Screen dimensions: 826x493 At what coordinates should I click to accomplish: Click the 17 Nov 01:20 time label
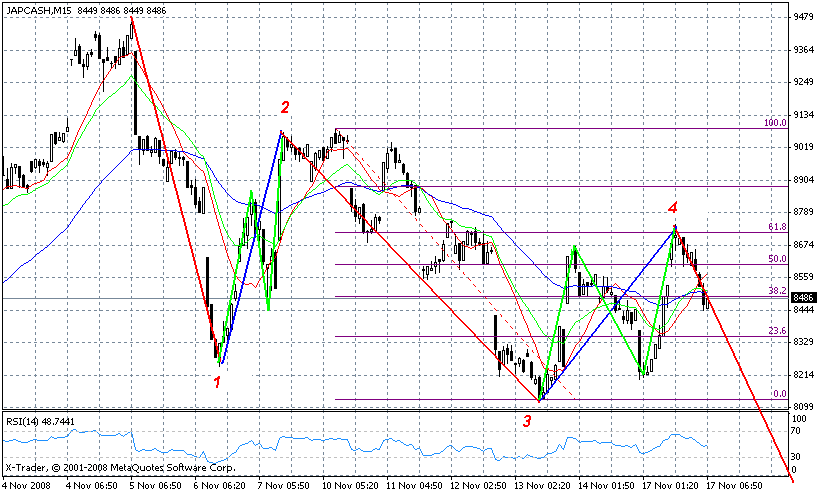tap(671, 485)
